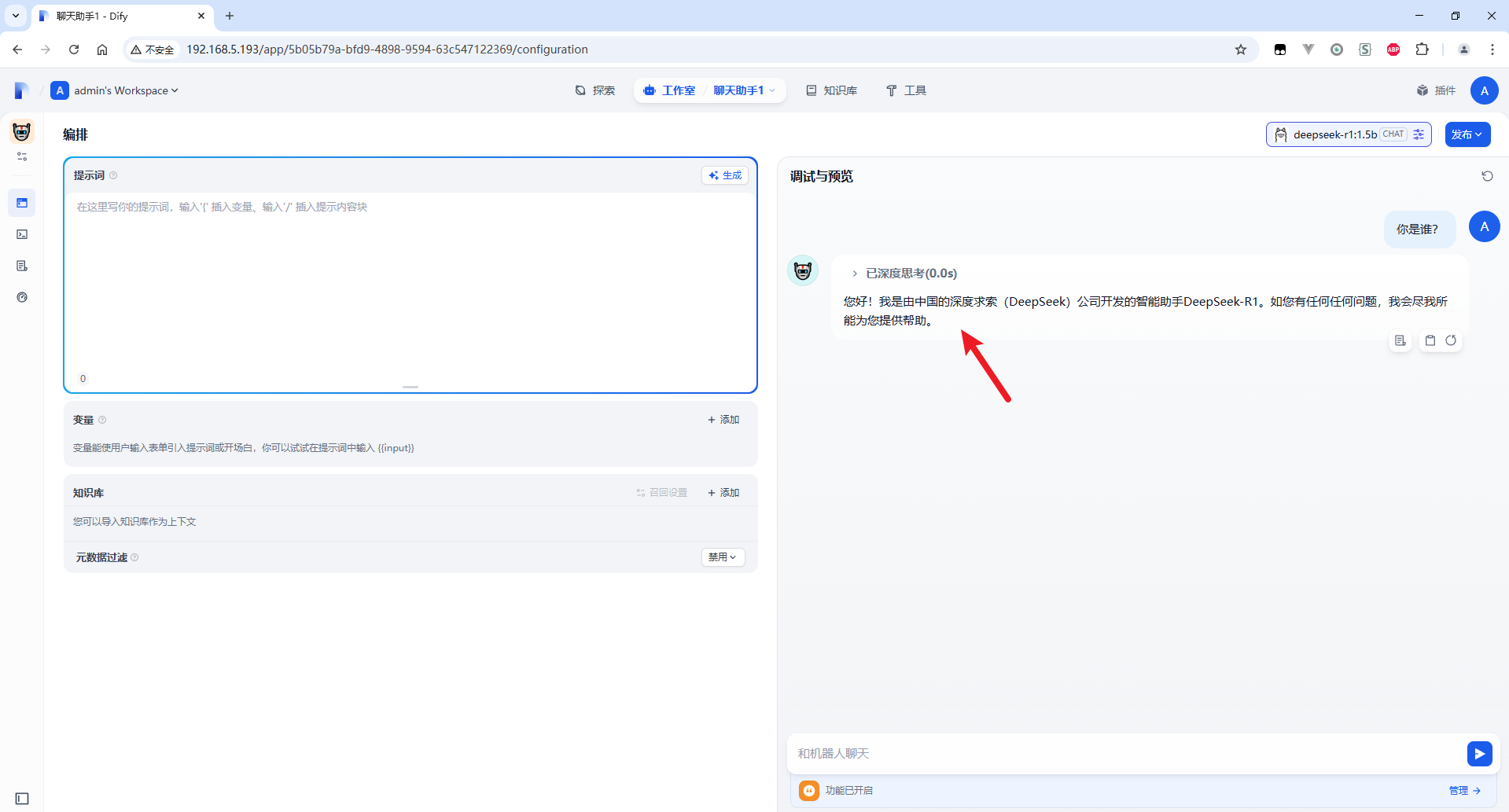Image resolution: width=1509 pixels, height=812 pixels.
Task: Click the 不安全 security warning badge
Action: point(153,50)
